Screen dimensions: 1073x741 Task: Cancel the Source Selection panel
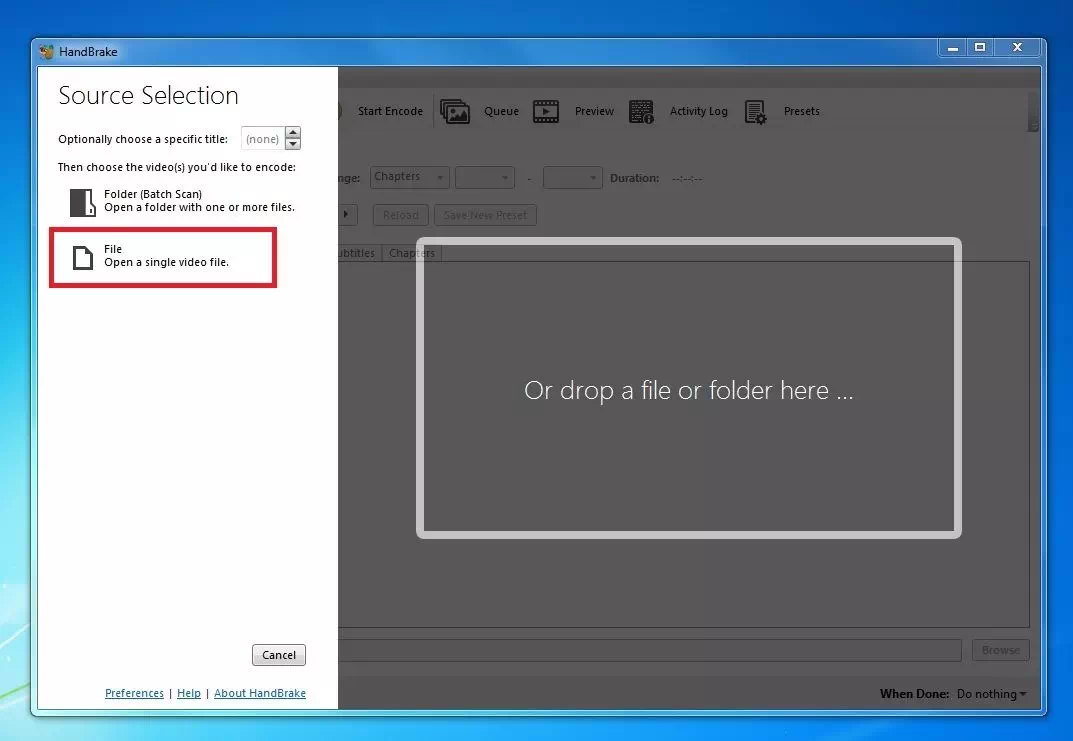point(279,655)
